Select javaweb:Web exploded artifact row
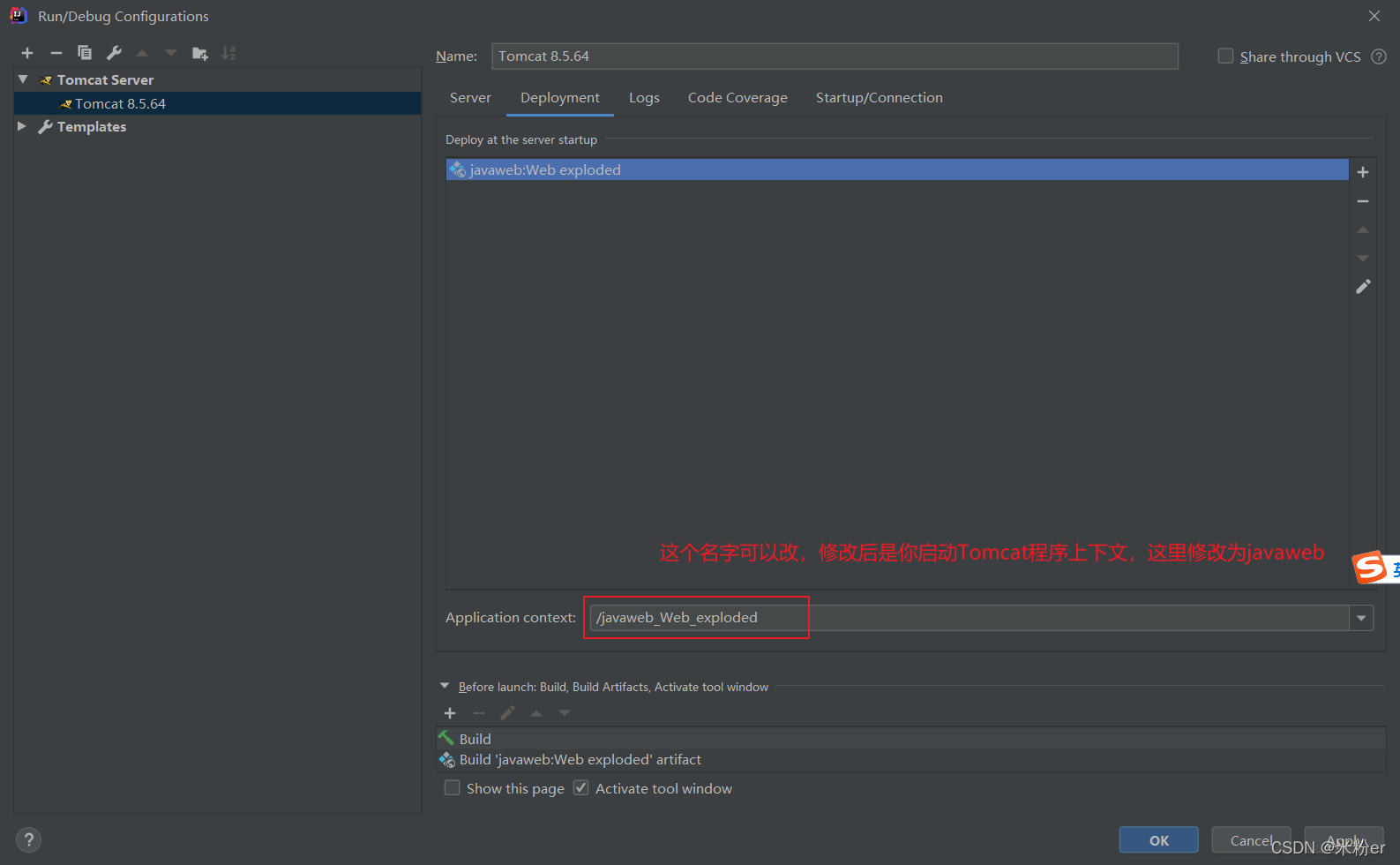The height and width of the screenshot is (865, 1400). (x=897, y=169)
